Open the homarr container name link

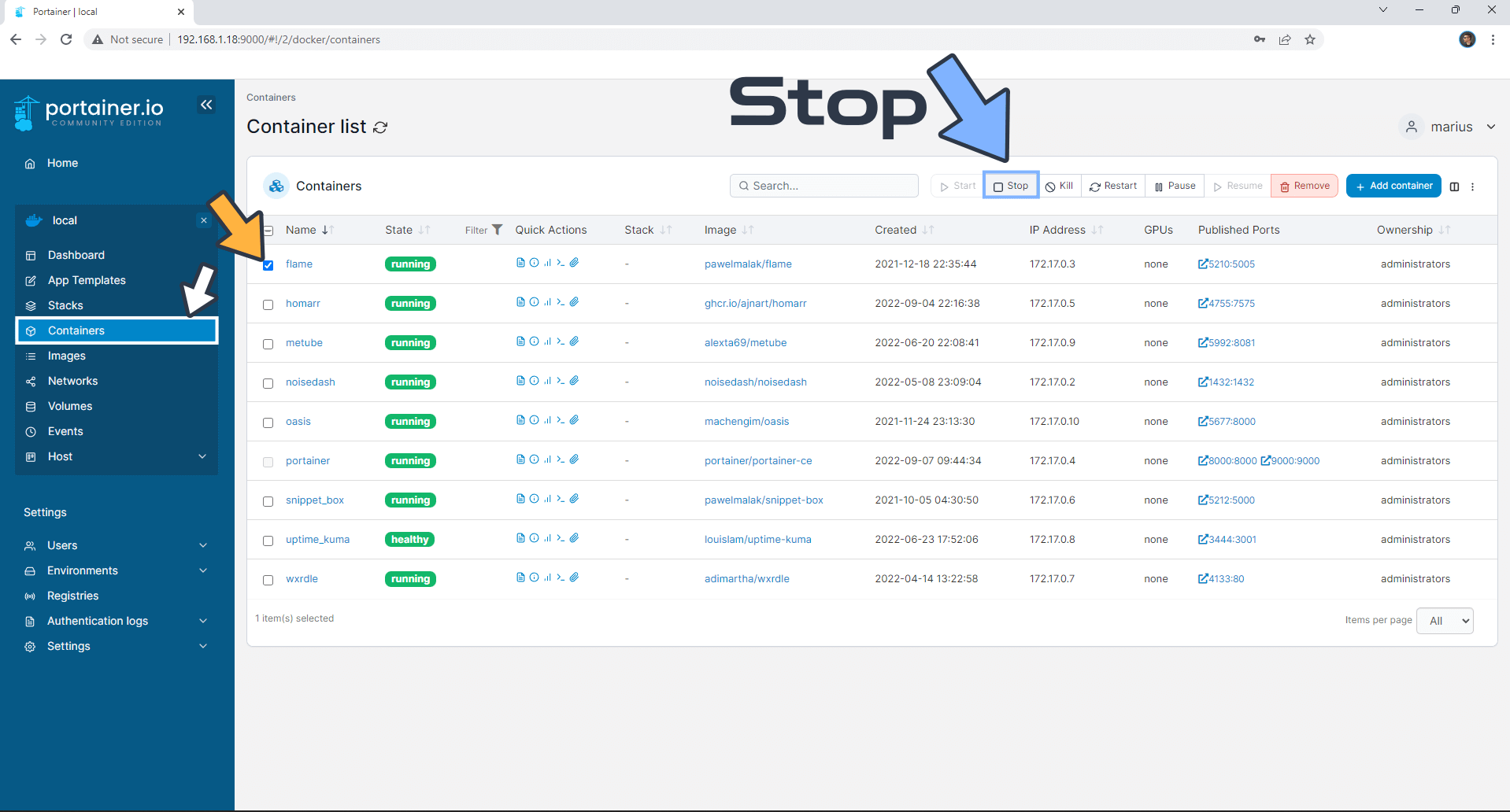tap(303, 303)
